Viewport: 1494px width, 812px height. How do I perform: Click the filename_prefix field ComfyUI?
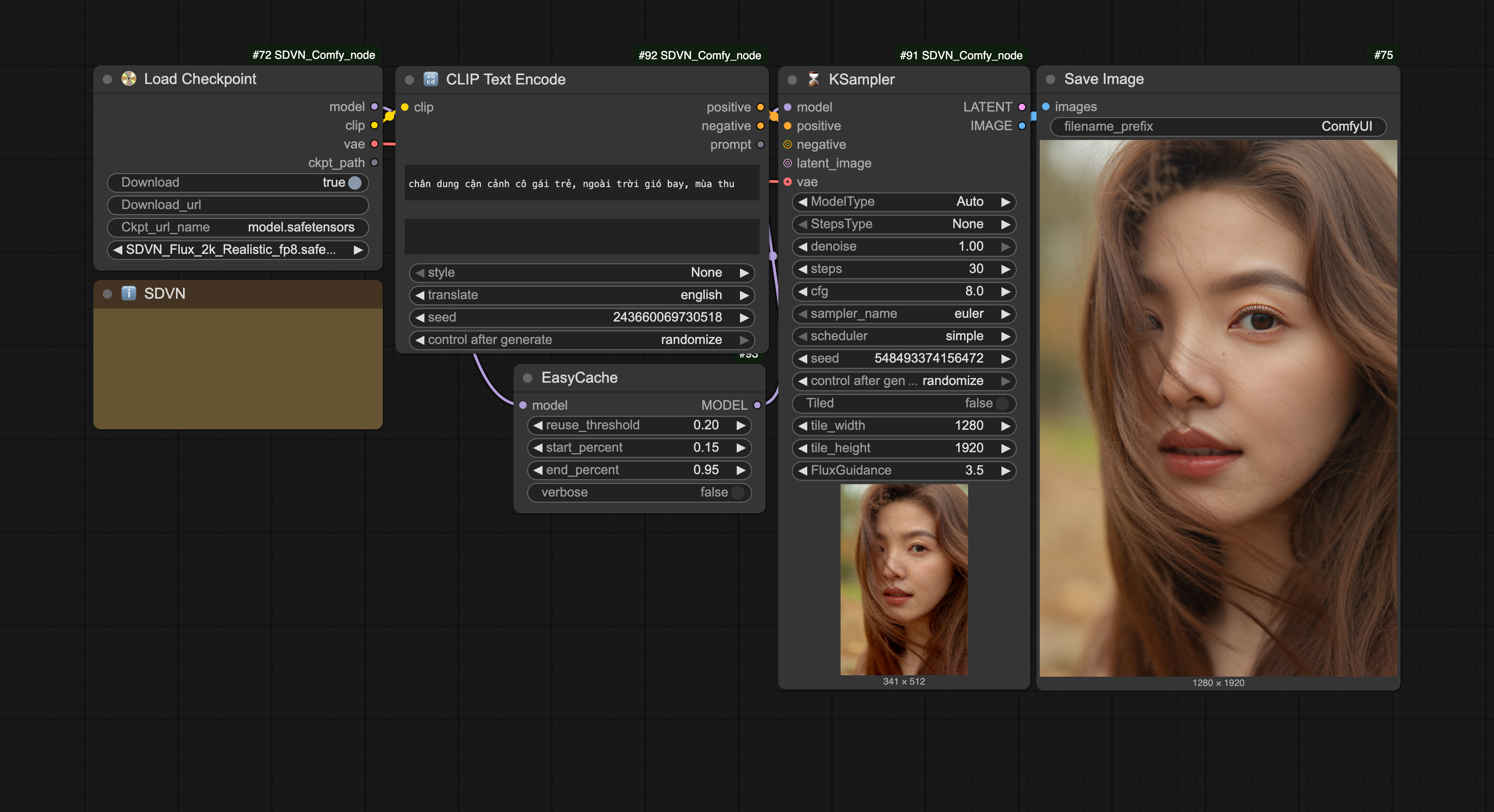1218,126
